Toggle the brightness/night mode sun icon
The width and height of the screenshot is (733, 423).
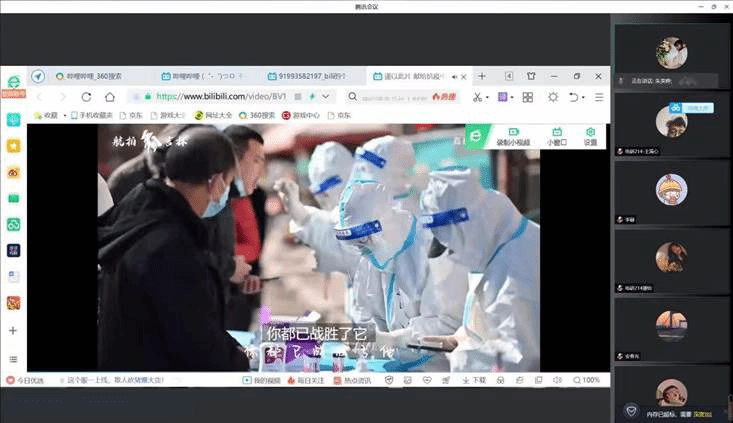[x=553, y=97]
